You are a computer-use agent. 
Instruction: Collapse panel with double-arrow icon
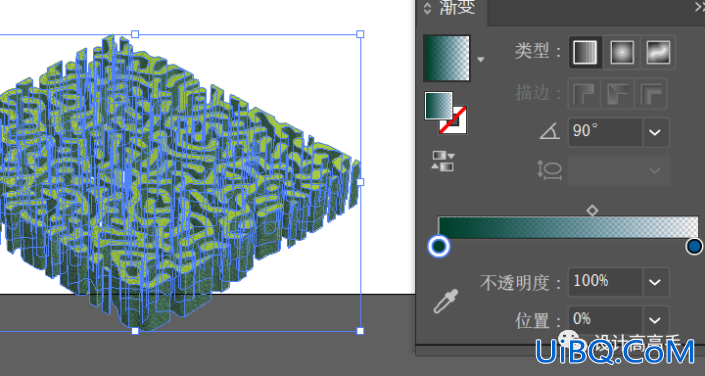pos(699,6)
